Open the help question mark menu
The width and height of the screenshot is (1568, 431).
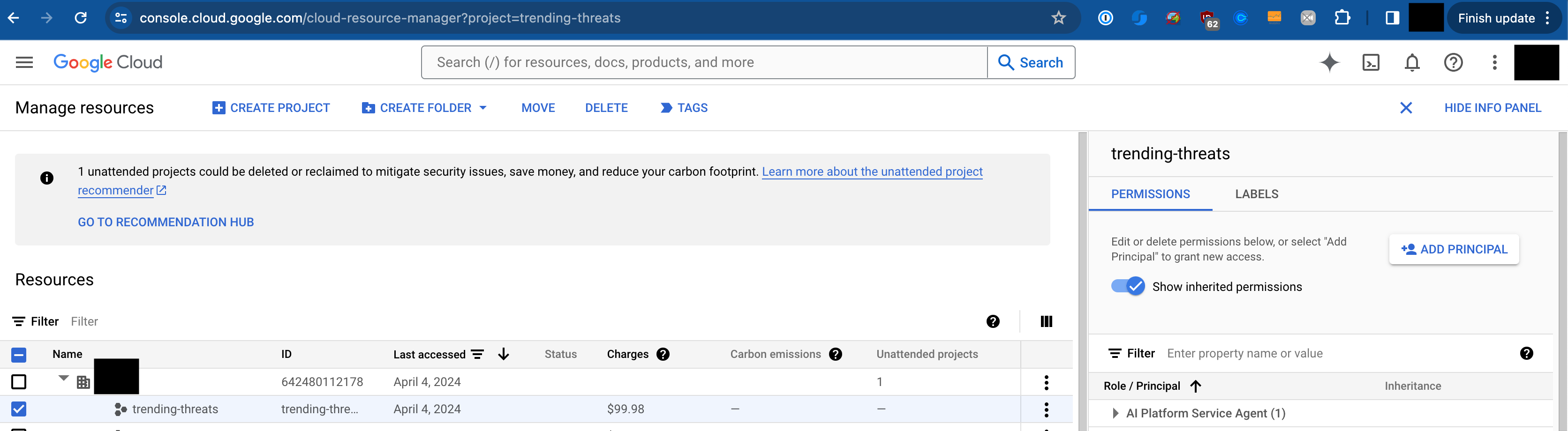pos(1453,62)
